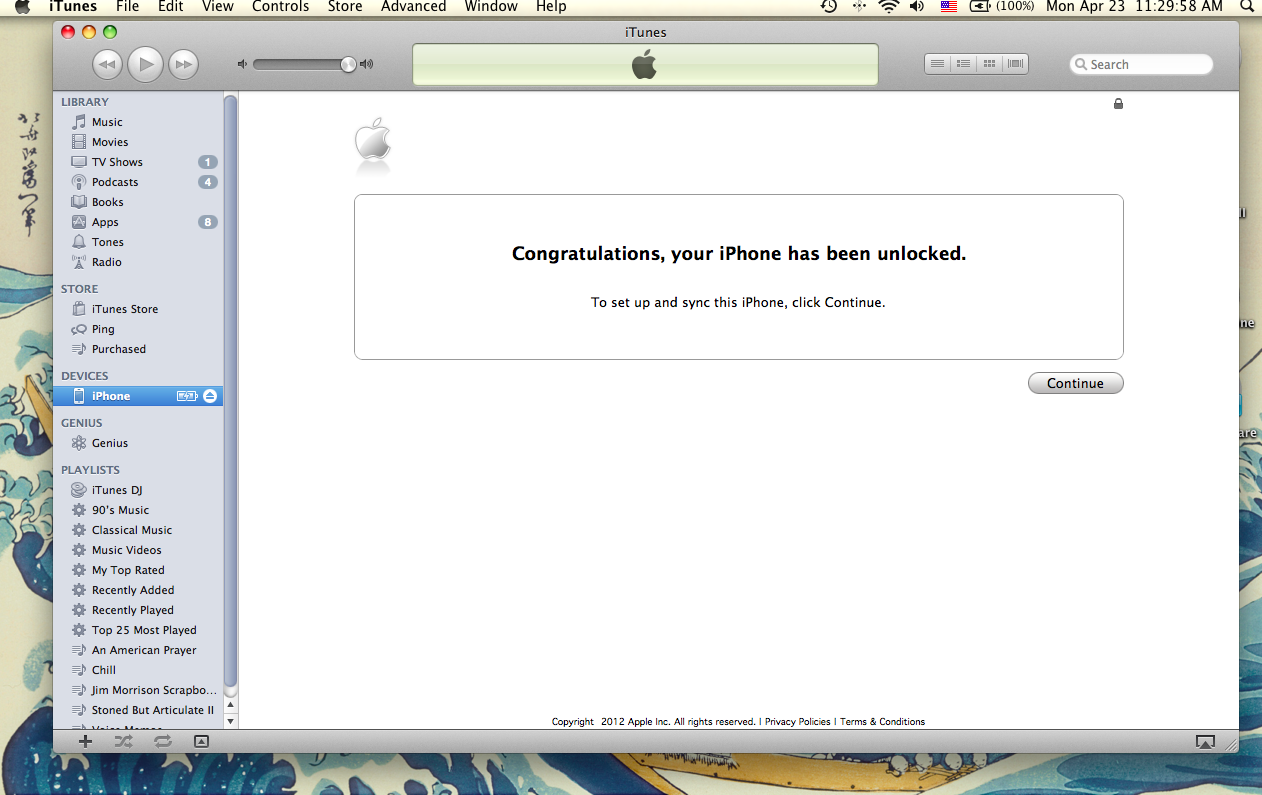Click the secure lock icon
The height and width of the screenshot is (795, 1262).
coord(1118,103)
